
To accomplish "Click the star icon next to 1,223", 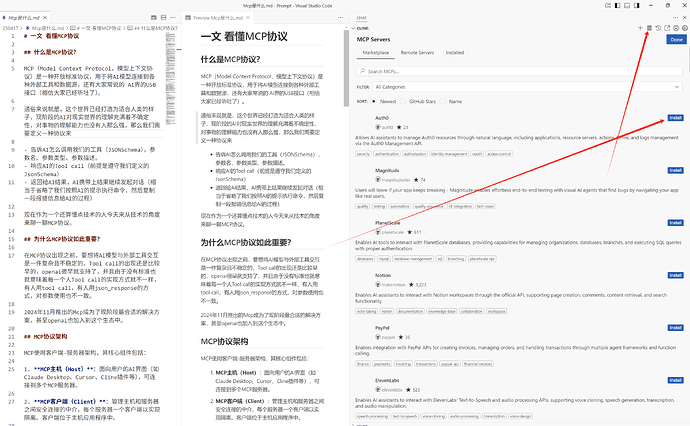I will pyautogui.click(x=411, y=285).
